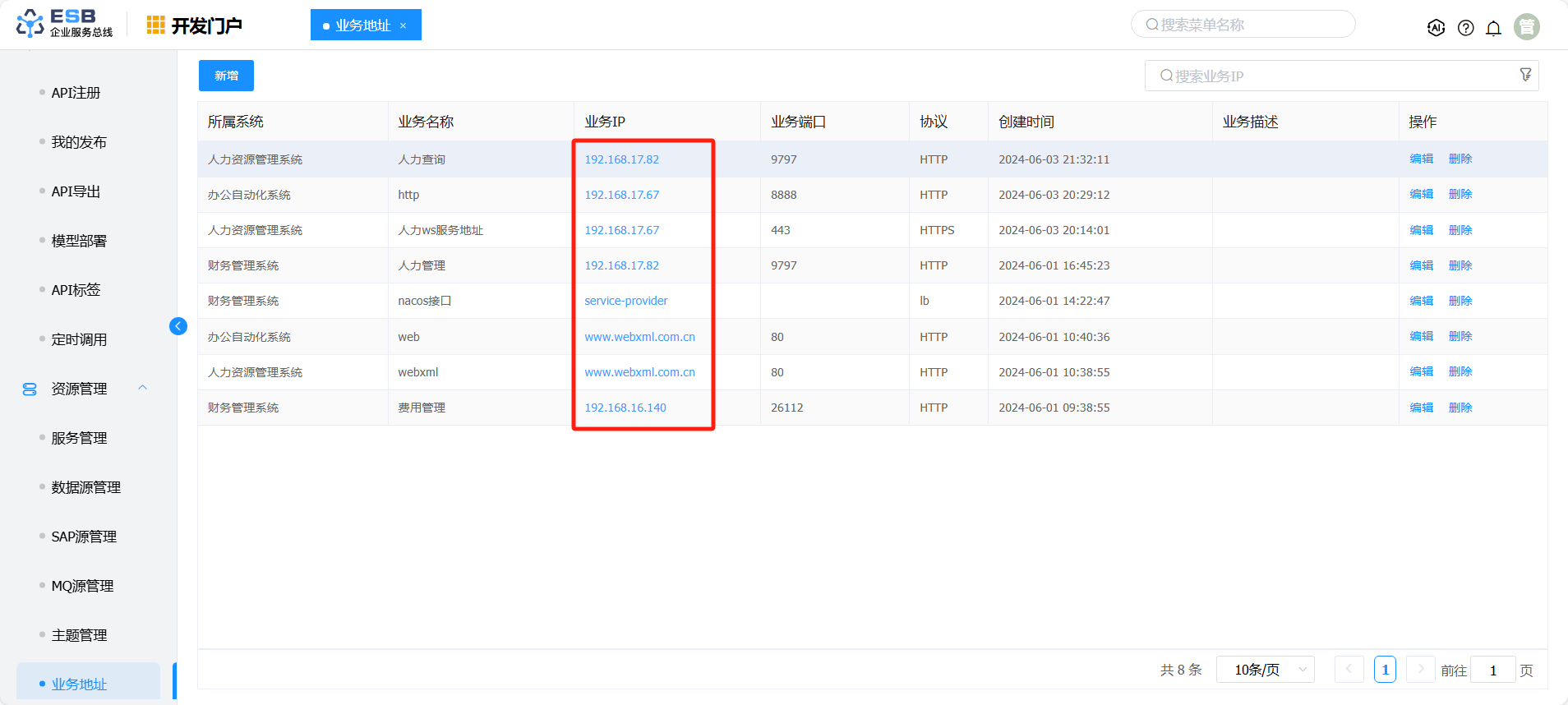Close the 业务地址 tab
This screenshot has width=1568, height=705.
[x=403, y=25]
